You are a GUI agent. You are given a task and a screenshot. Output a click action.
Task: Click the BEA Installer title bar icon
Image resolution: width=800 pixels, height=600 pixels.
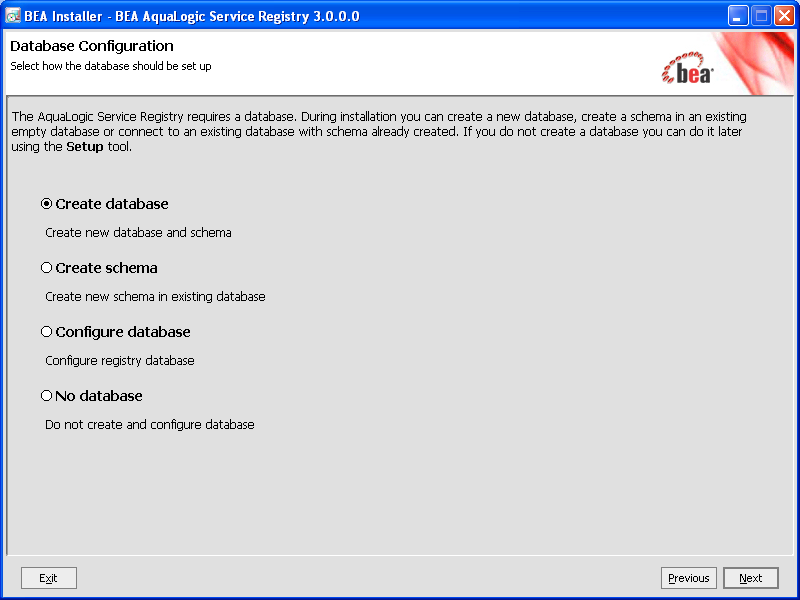12,16
